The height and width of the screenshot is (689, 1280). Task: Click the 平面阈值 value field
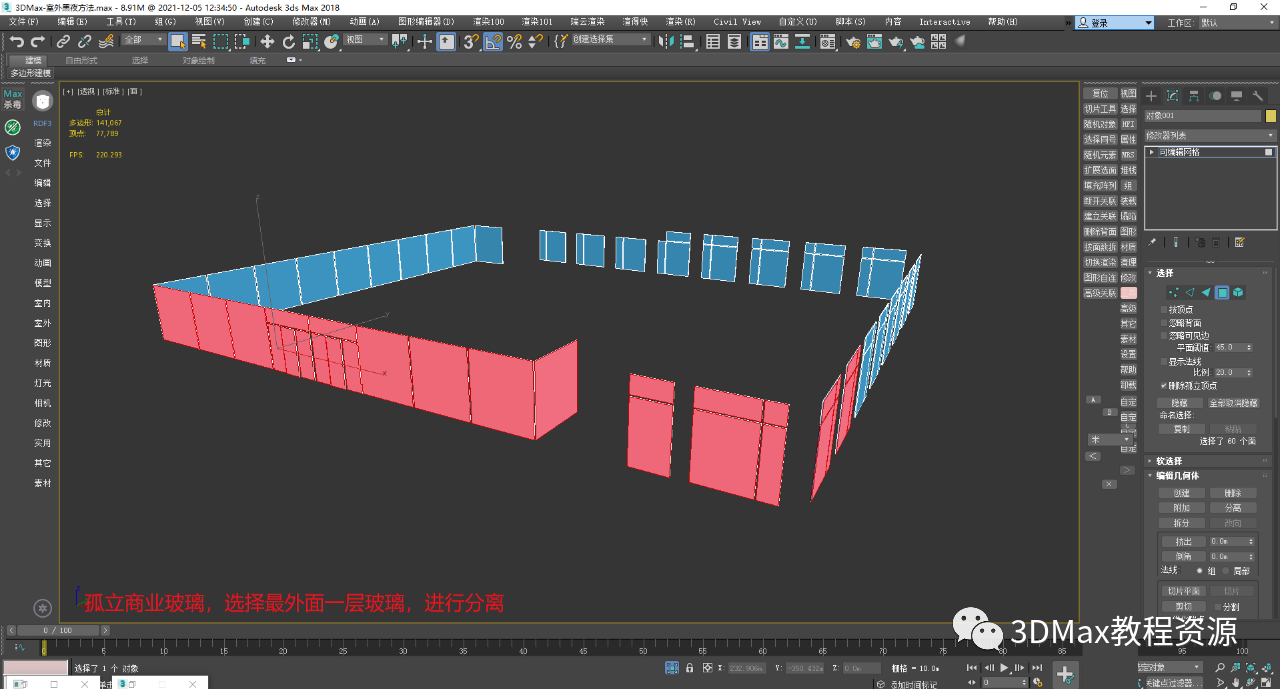1232,347
